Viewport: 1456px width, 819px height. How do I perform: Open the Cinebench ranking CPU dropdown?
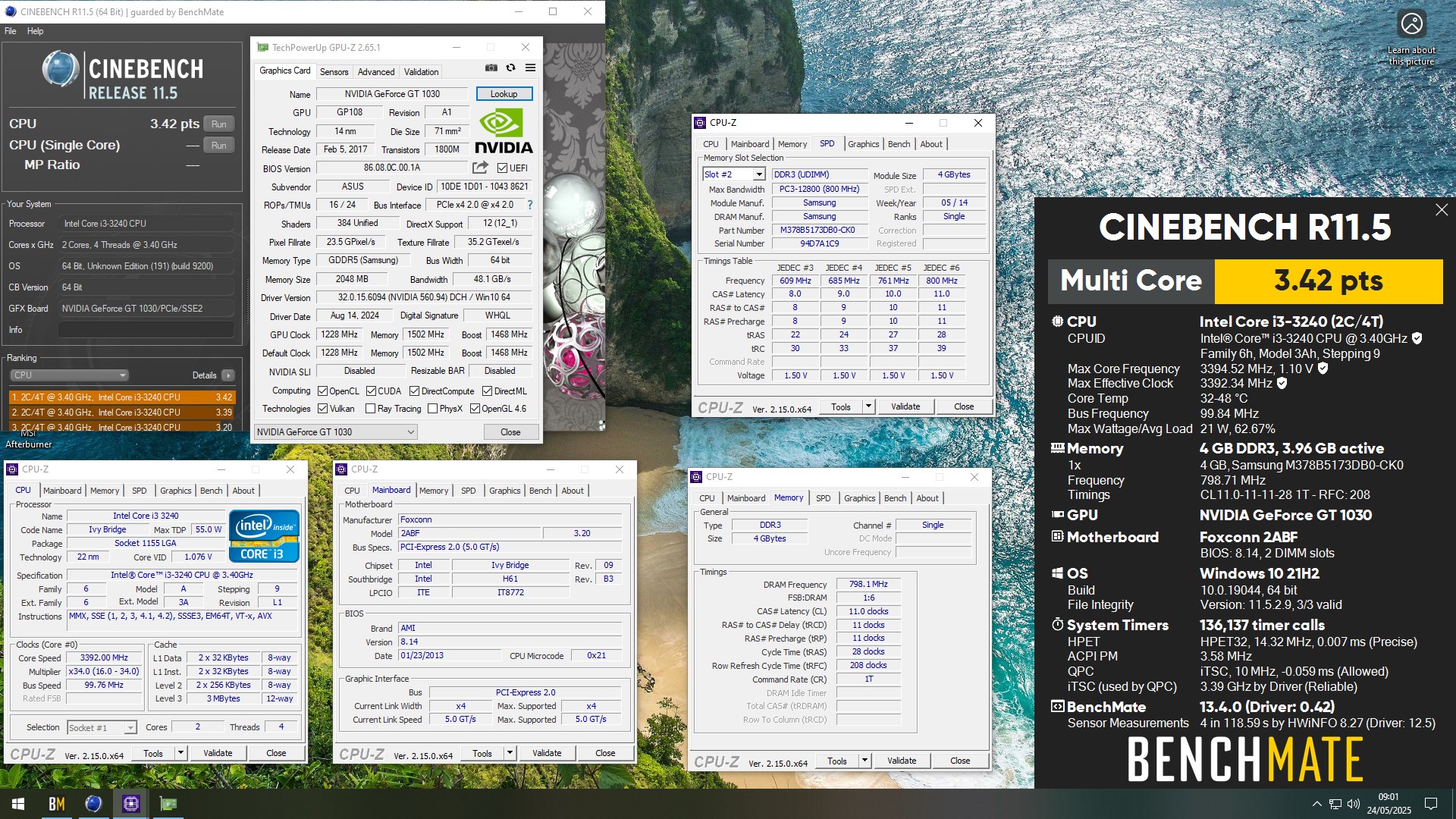(x=69, y=375)
